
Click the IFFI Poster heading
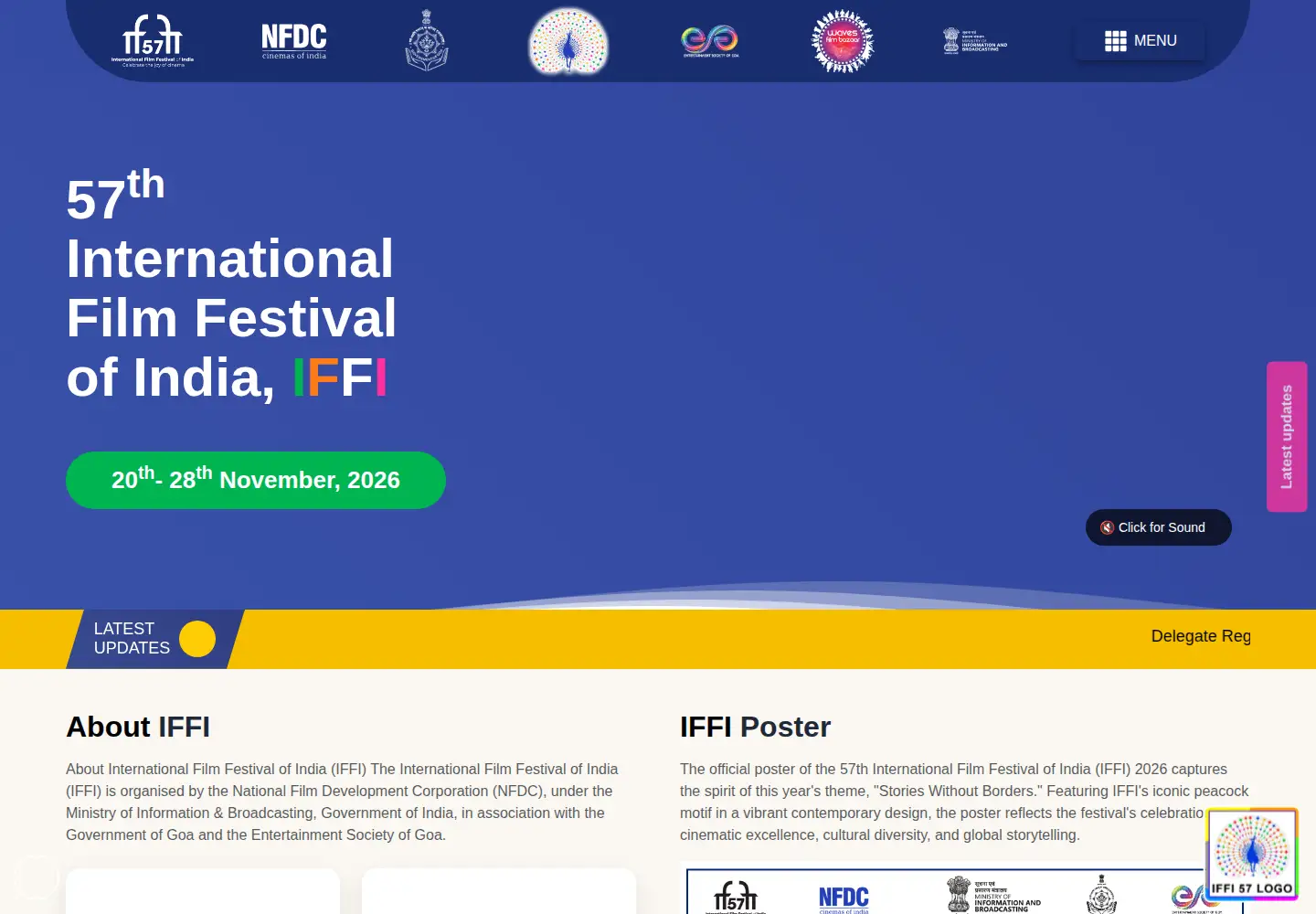755,727
